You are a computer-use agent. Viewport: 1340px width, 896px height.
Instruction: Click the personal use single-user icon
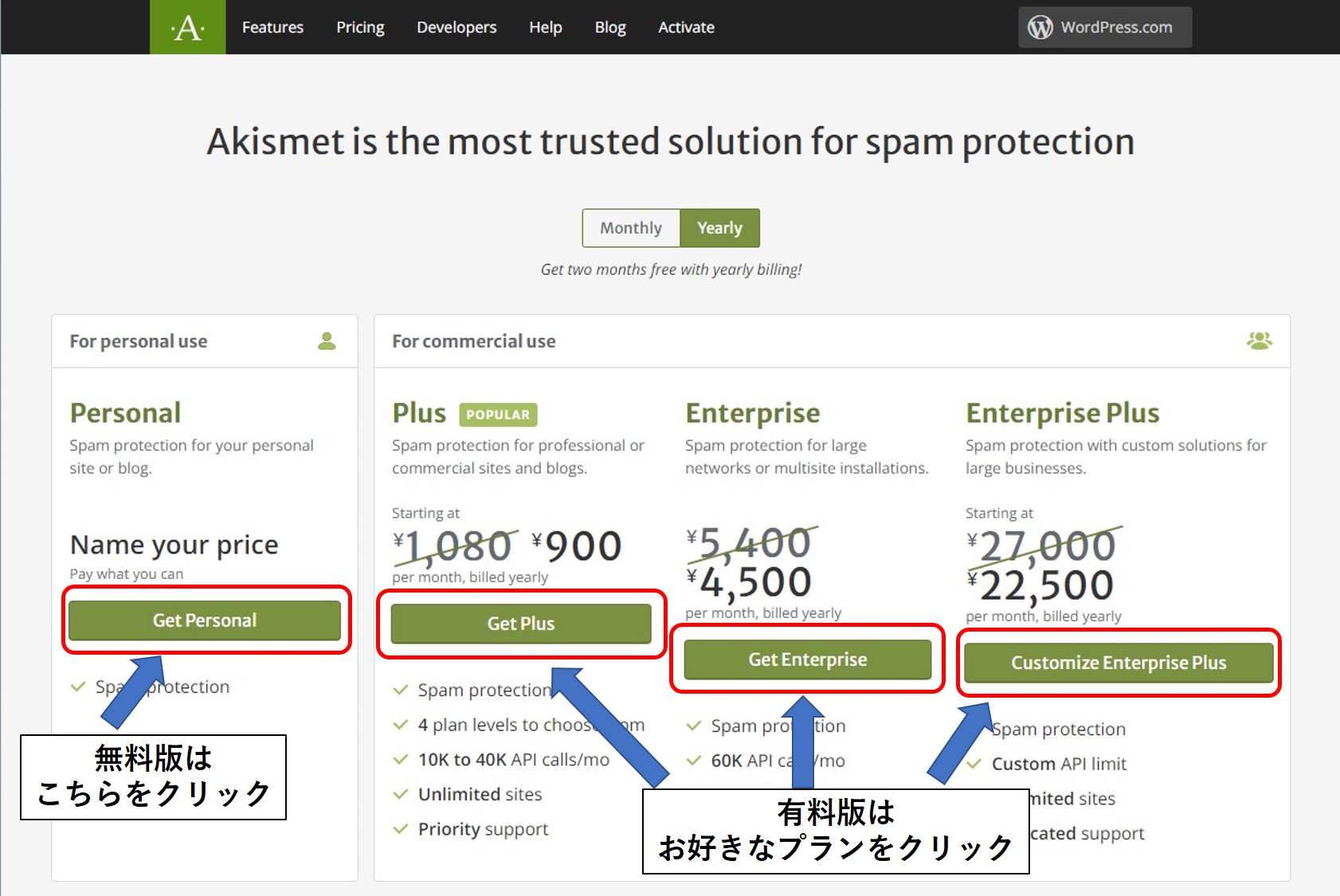[327, 341]
